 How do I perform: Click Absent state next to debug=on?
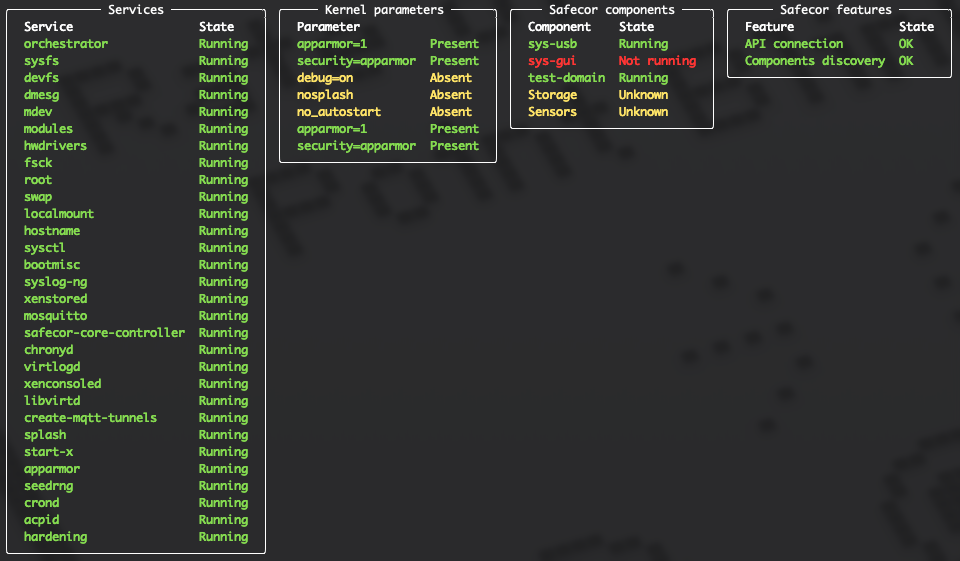pos(451,78)
